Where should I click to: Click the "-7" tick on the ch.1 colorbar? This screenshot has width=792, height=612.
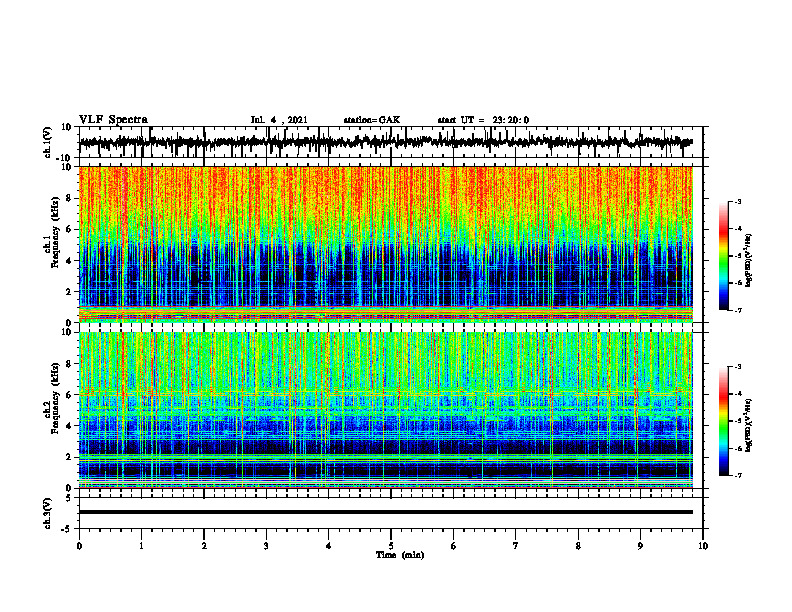pos(738,310)
